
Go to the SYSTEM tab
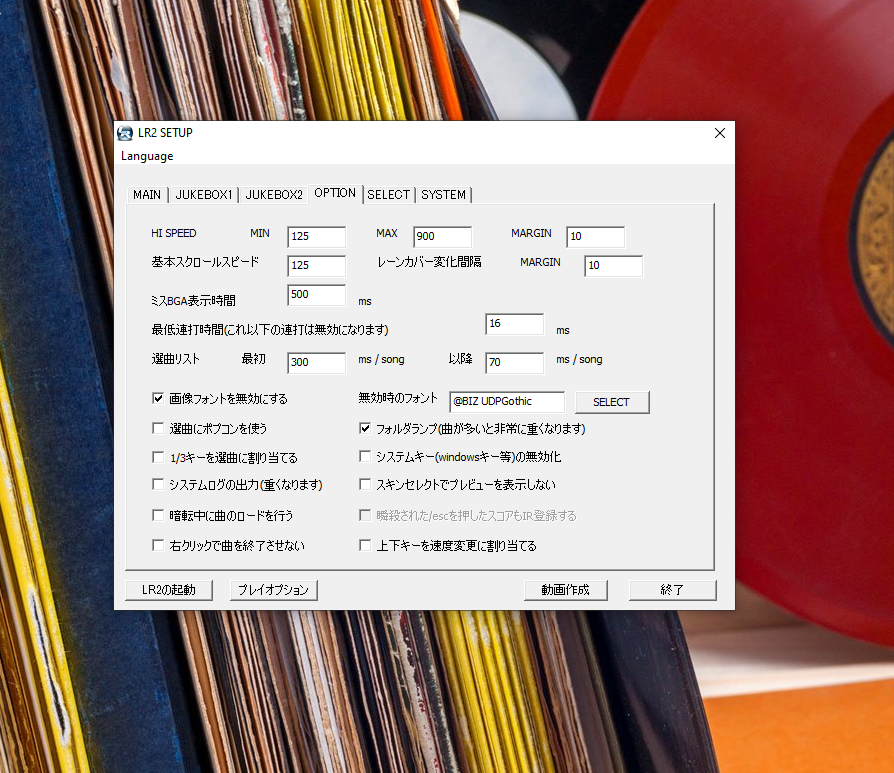coord(443,195)
